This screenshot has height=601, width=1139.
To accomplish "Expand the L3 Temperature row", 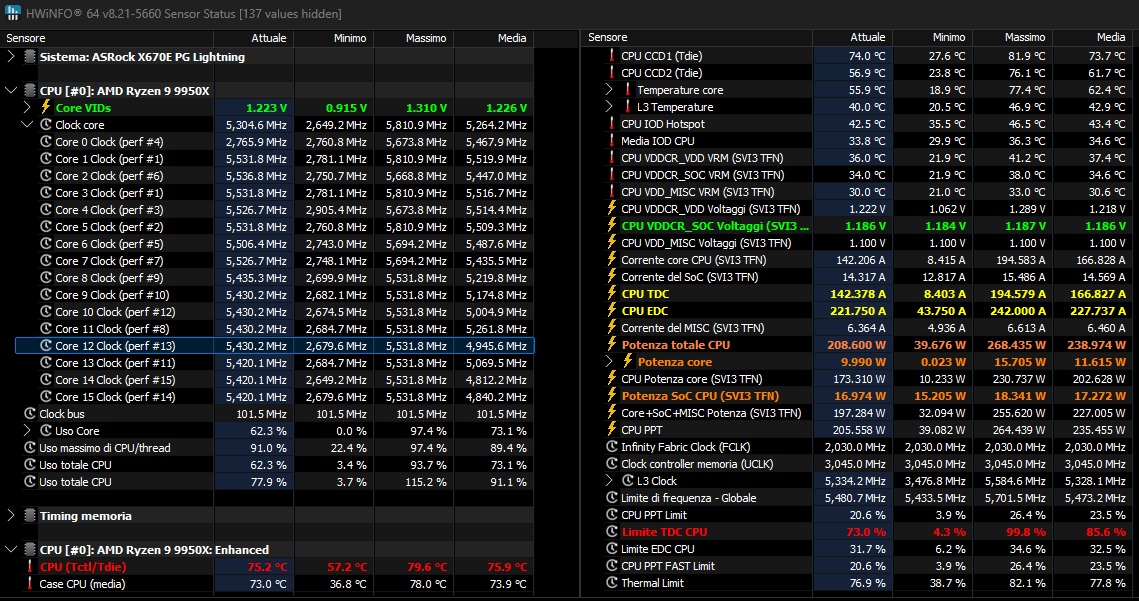I will tap(609, 107).
